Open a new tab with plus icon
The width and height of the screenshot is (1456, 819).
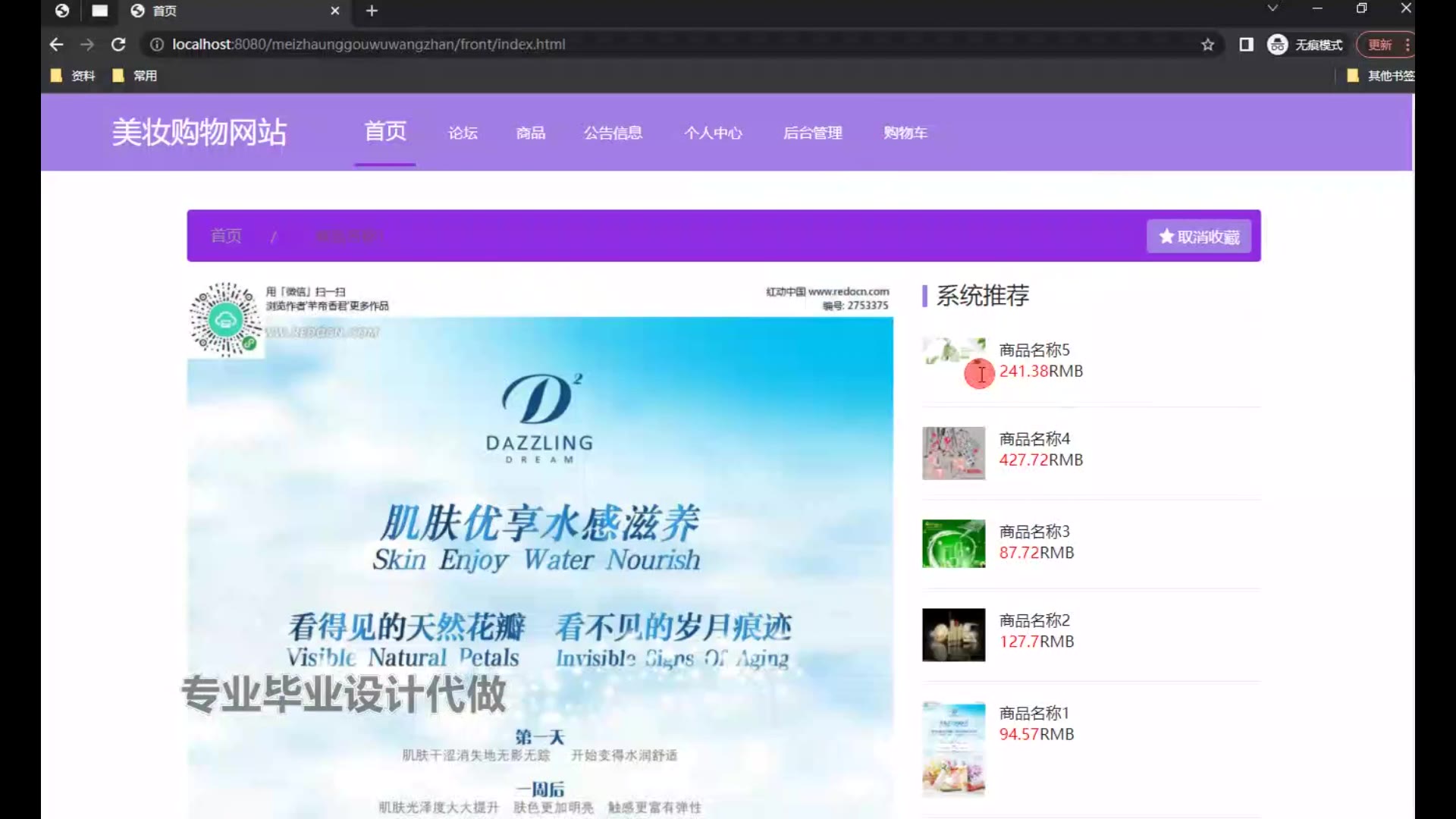[372, 11]
